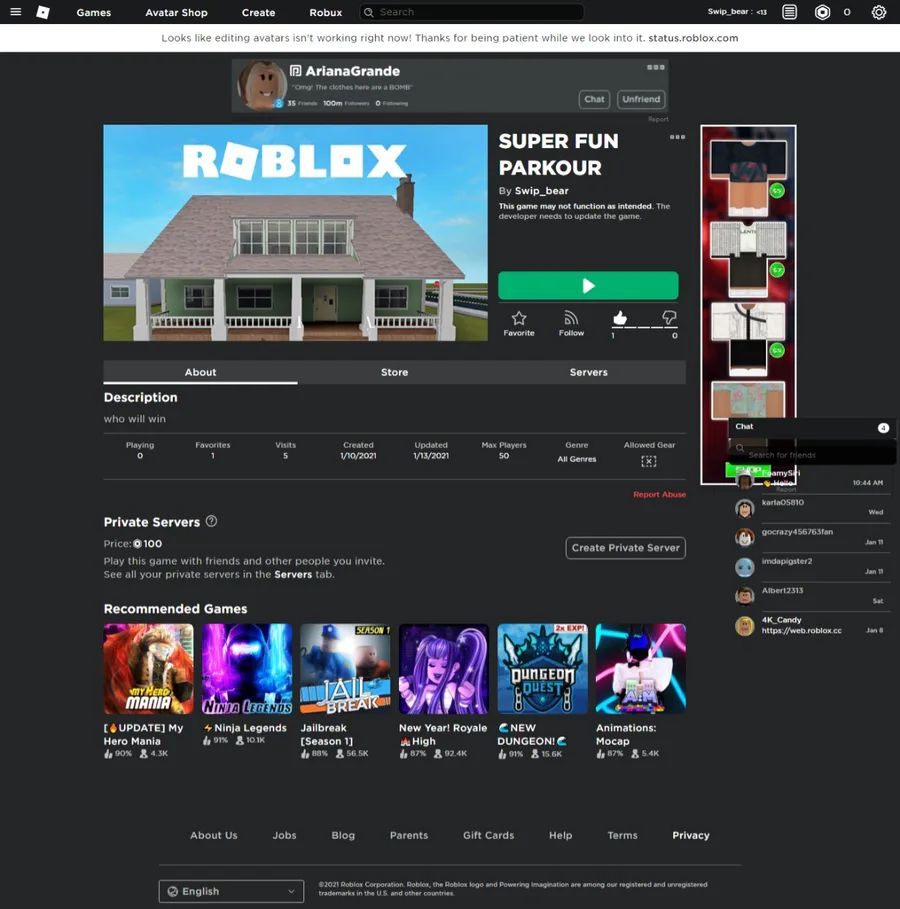Click ArianaGrande's avatar picture
The width and height of the screenshot is (900, 909).
point(262,85)
